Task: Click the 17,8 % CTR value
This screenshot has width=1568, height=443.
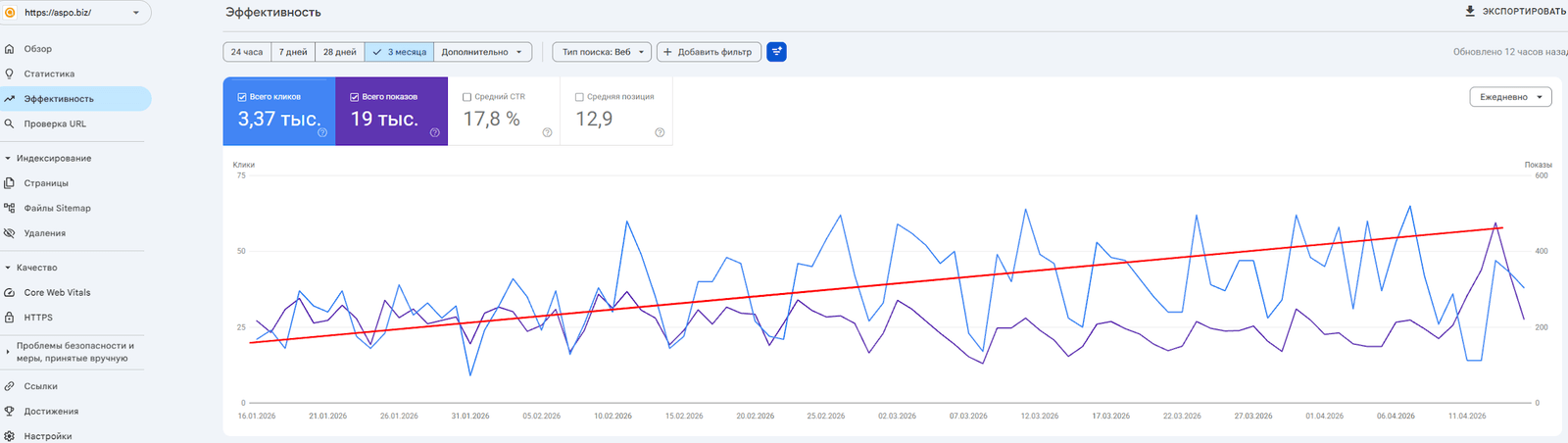Action: coord(491,119)
